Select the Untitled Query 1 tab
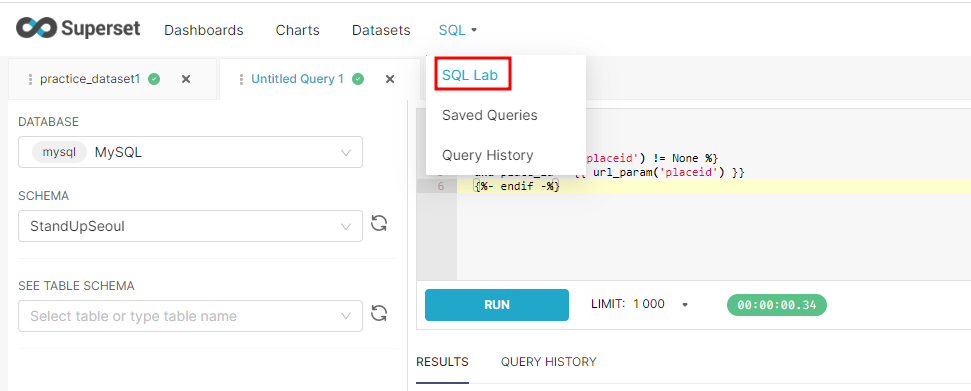The width and height of the screenshot is (971, 391). pos(297,79)
